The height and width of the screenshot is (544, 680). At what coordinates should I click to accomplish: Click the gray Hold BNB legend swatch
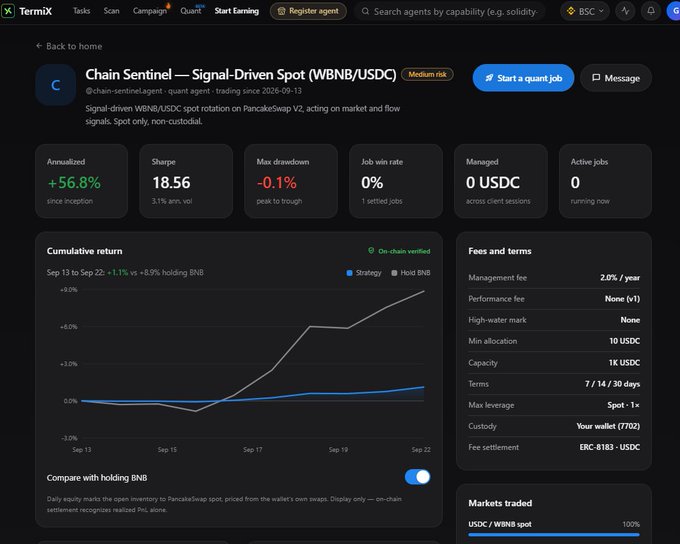[x=394, y=273]
